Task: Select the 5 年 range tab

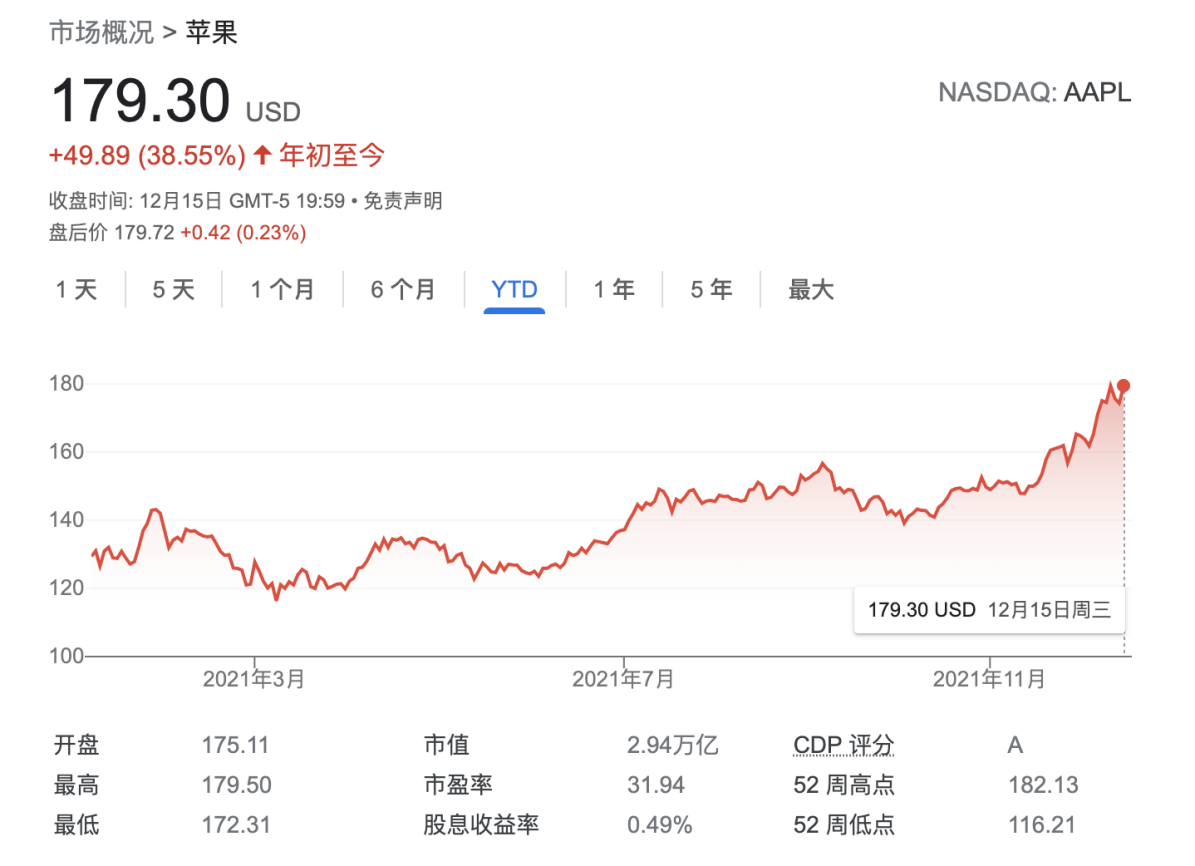Action: pos(711,290)
